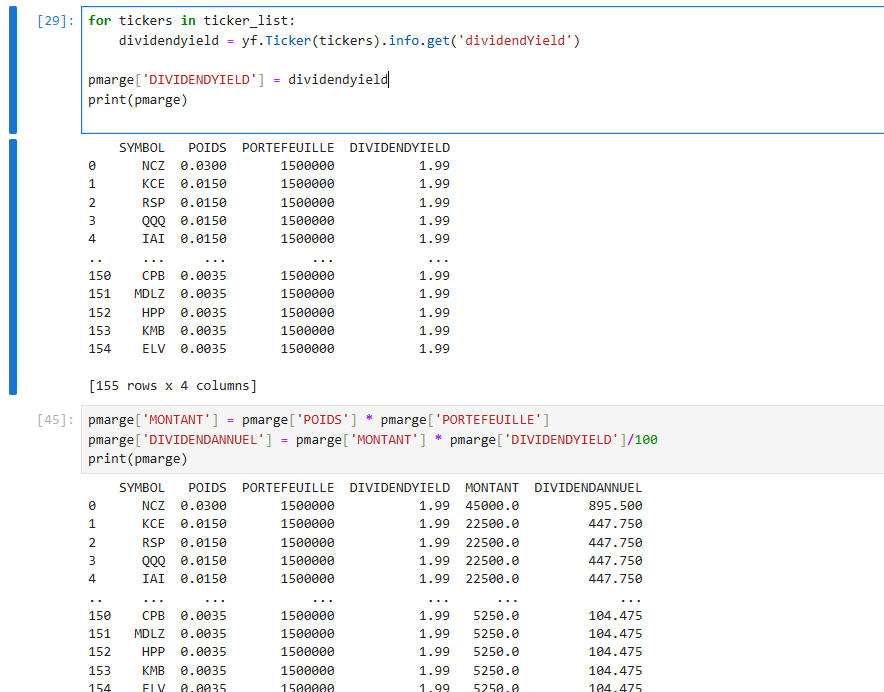Click the '[155 rows x 4 columns]' summary text
Screen dimensions: 884x692
coord(173,386)
